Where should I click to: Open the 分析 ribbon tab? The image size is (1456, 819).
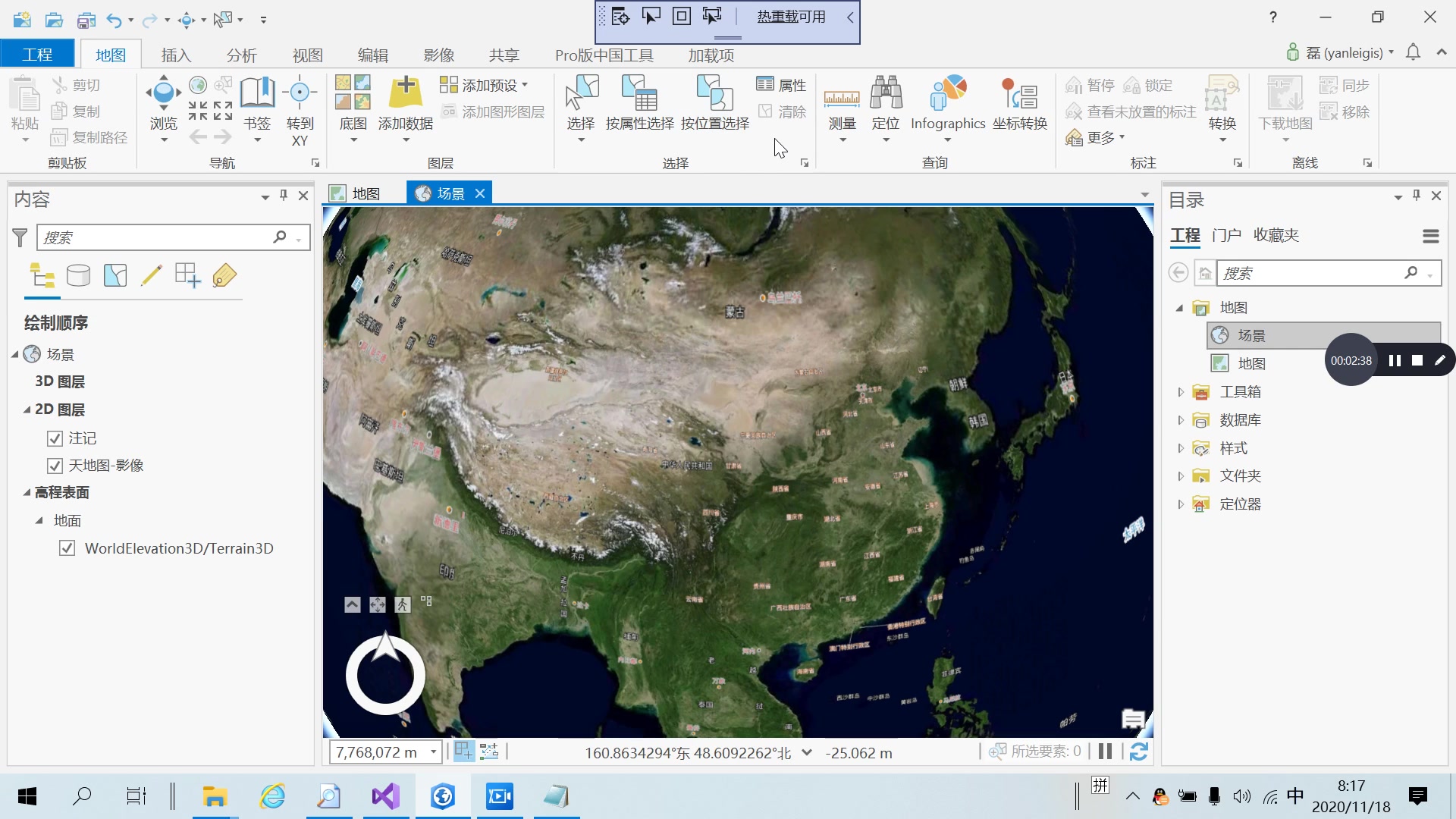(x=241, y=55)
